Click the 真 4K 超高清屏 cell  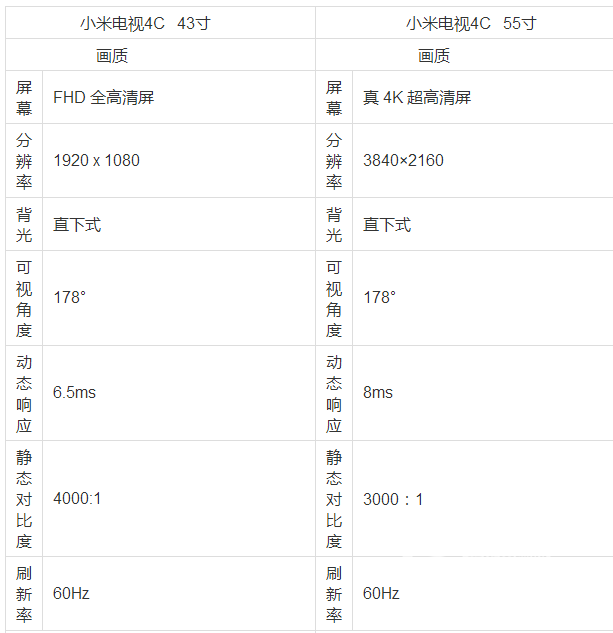[x=417, y=98]
